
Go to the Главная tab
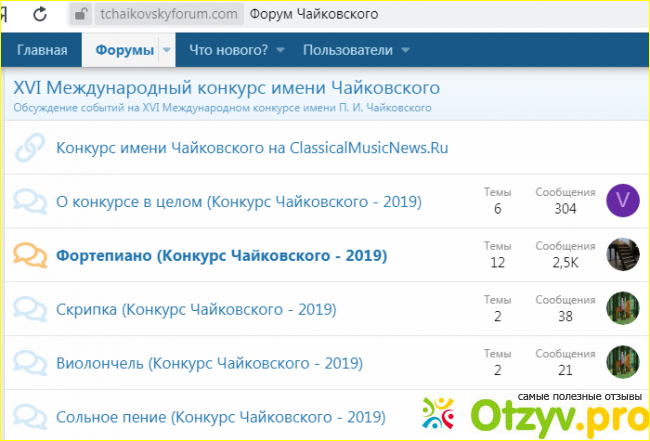(x=42, y=50)
